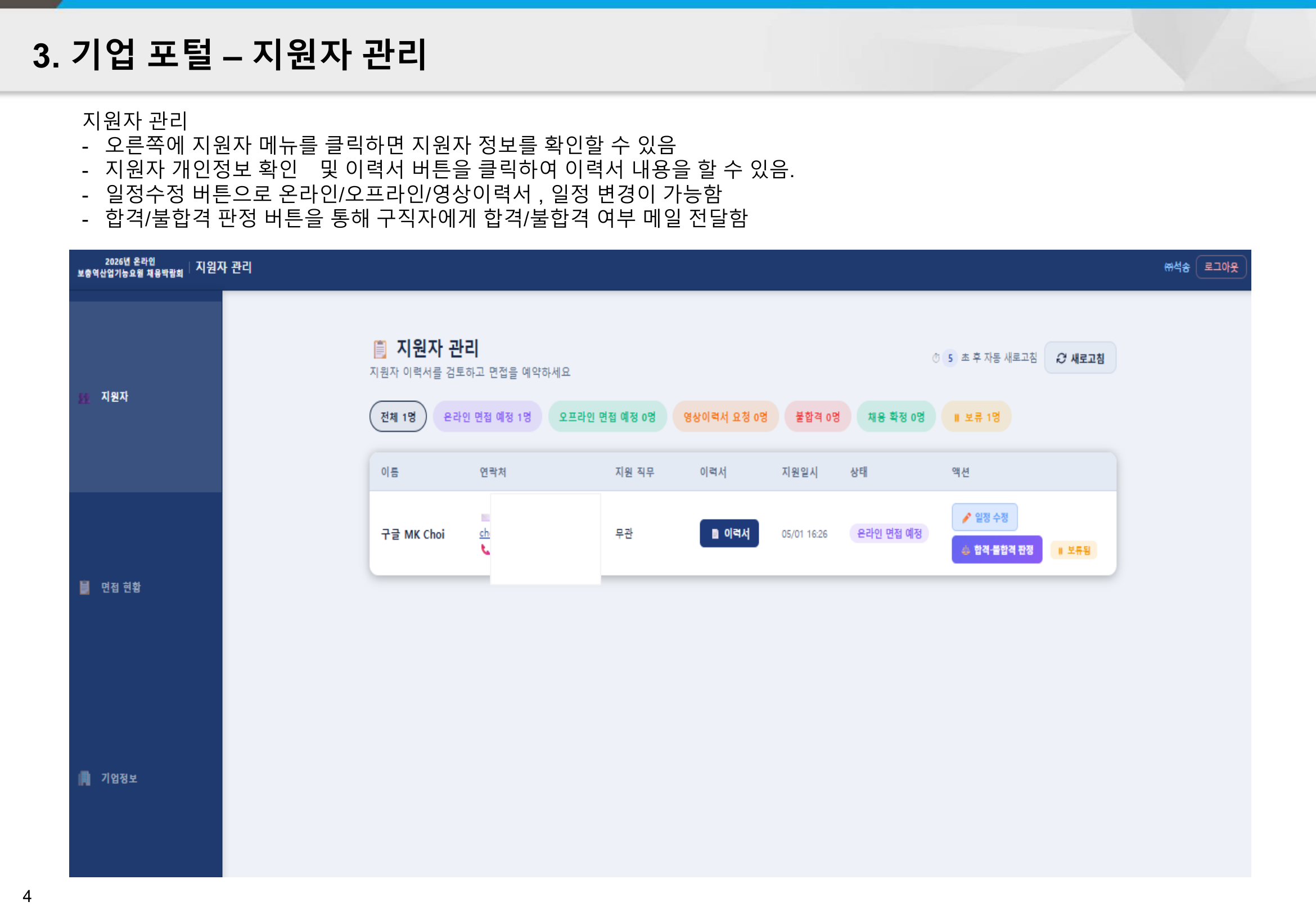Click the 합격·불합격 판정 button

997,549
